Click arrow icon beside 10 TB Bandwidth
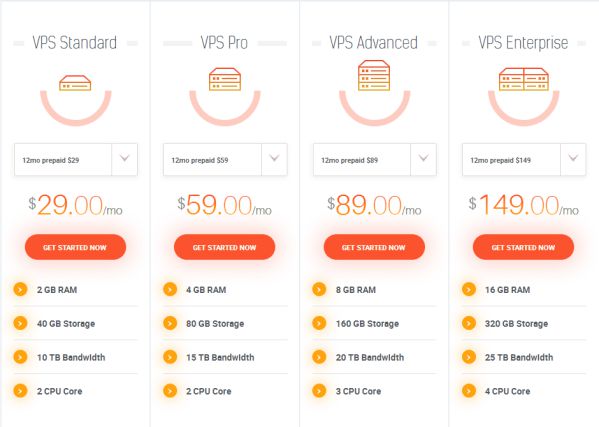The image size is (599, 427). [20, 357]
